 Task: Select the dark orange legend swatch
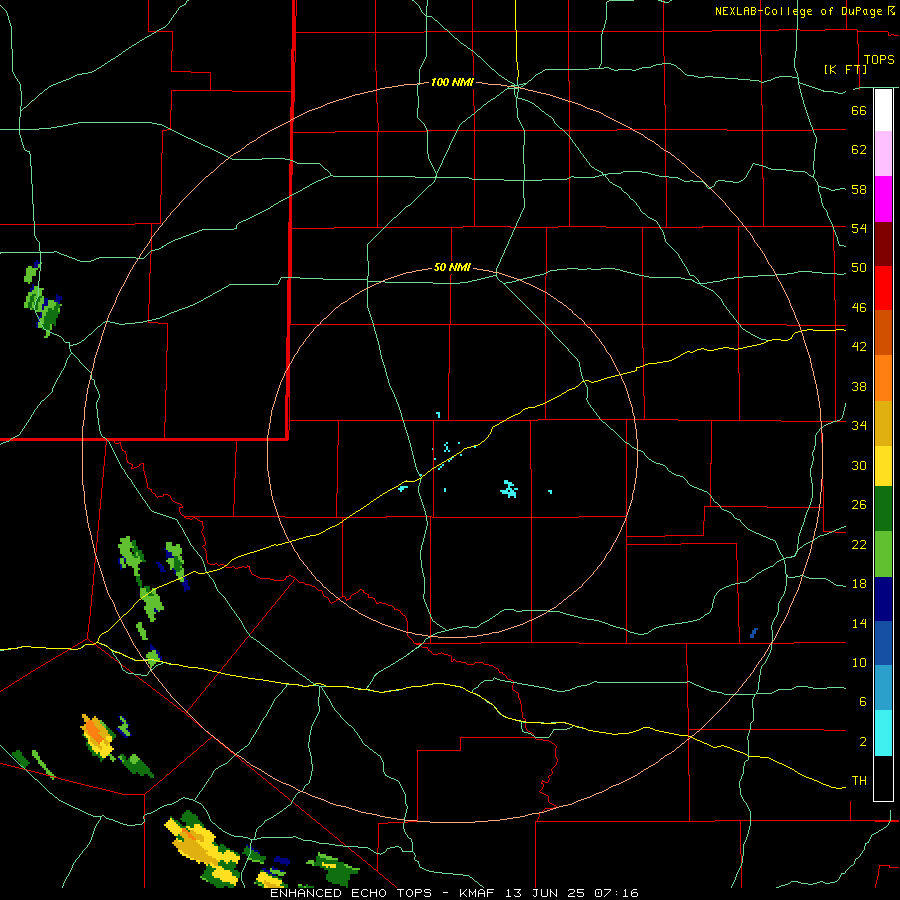(x=883, y=332)
